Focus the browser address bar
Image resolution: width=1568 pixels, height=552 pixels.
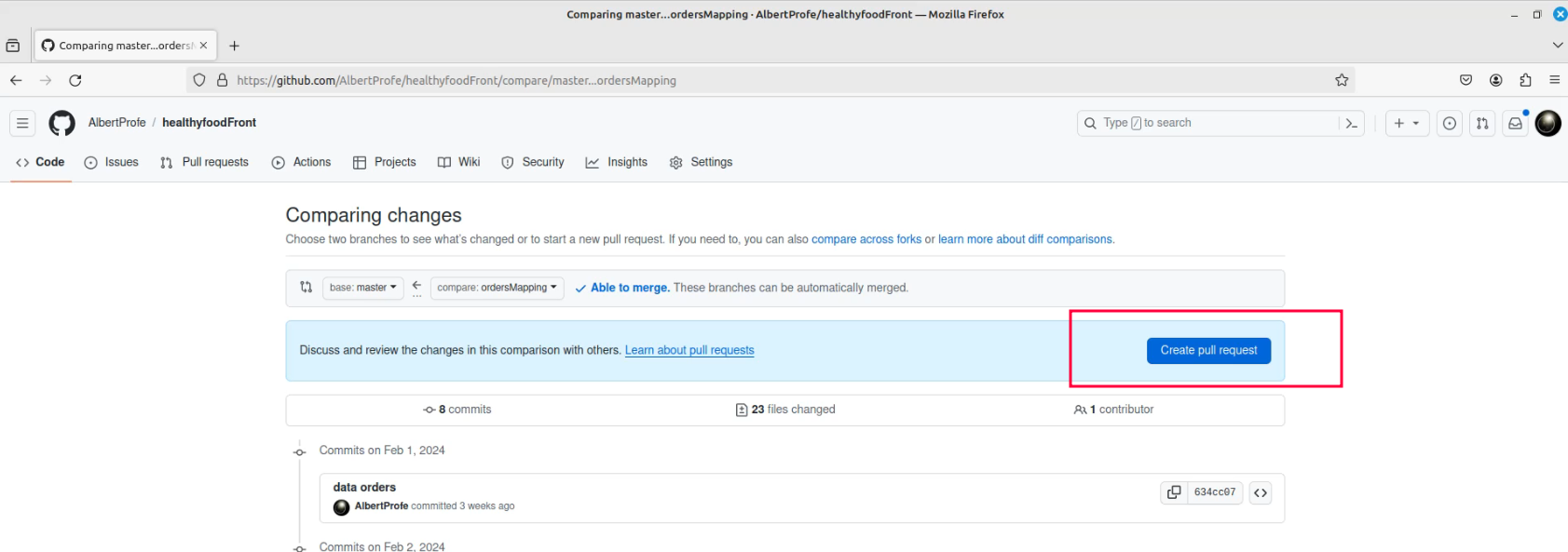pos(771,80)
